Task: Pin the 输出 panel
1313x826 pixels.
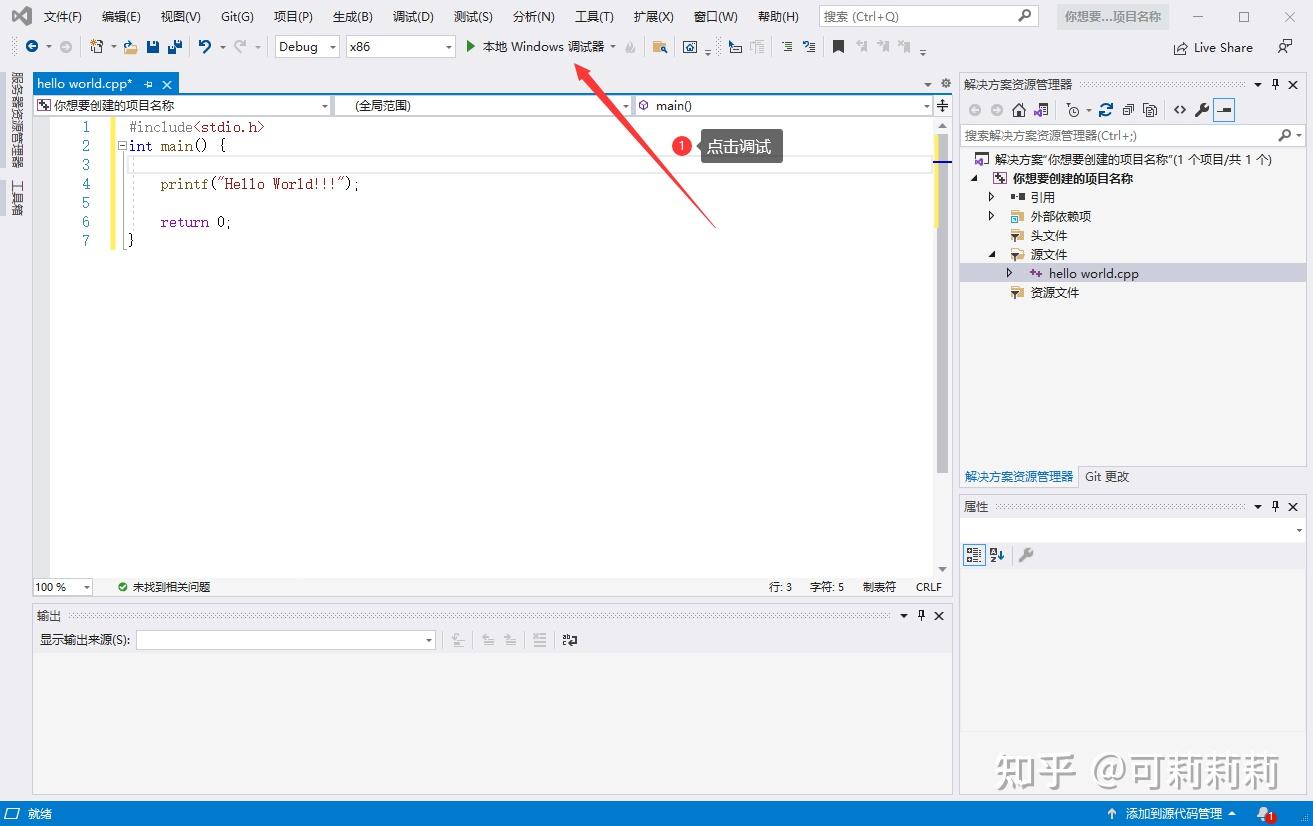Action: pyautogui.click(x=920, y=615)
